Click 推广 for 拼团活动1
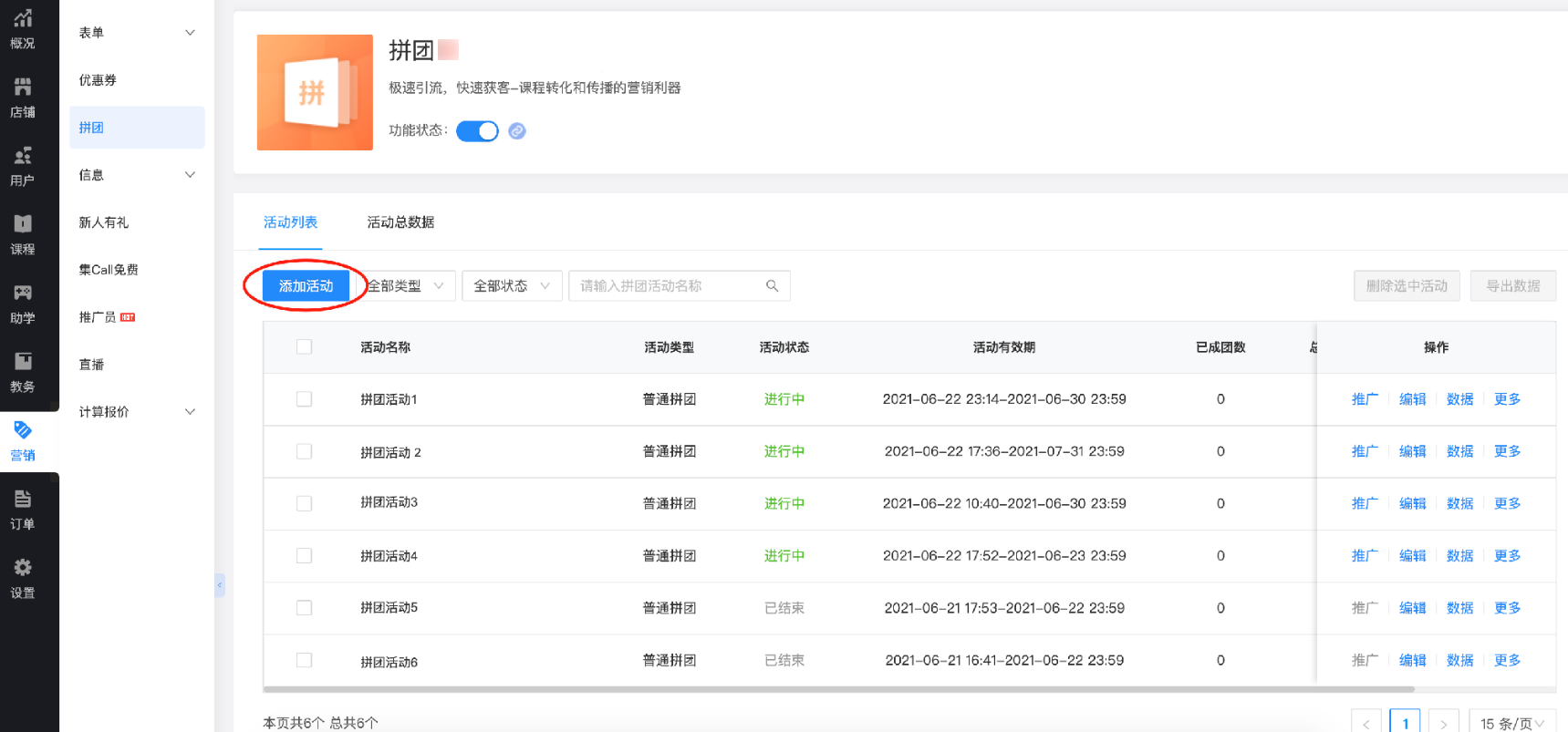Image resolution: width=1568 pixels, height=732 pixels. click(1365, 399)
